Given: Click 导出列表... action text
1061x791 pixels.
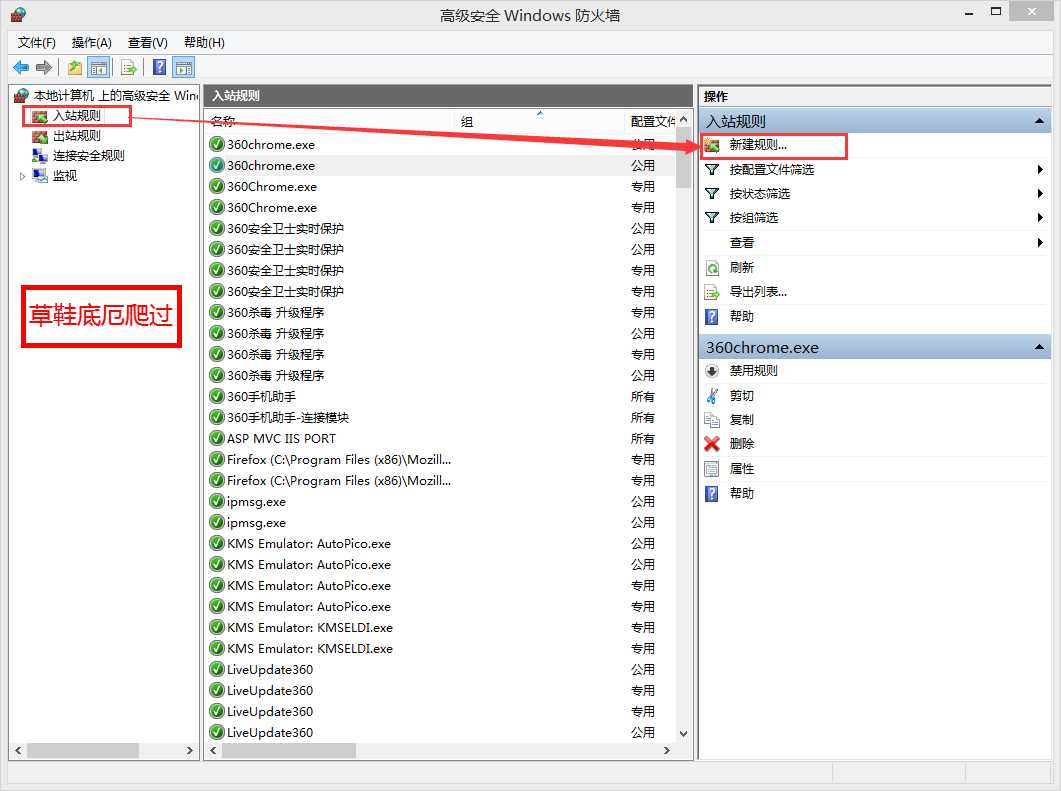Looking at the screenshot, I should tap(758, 292).
